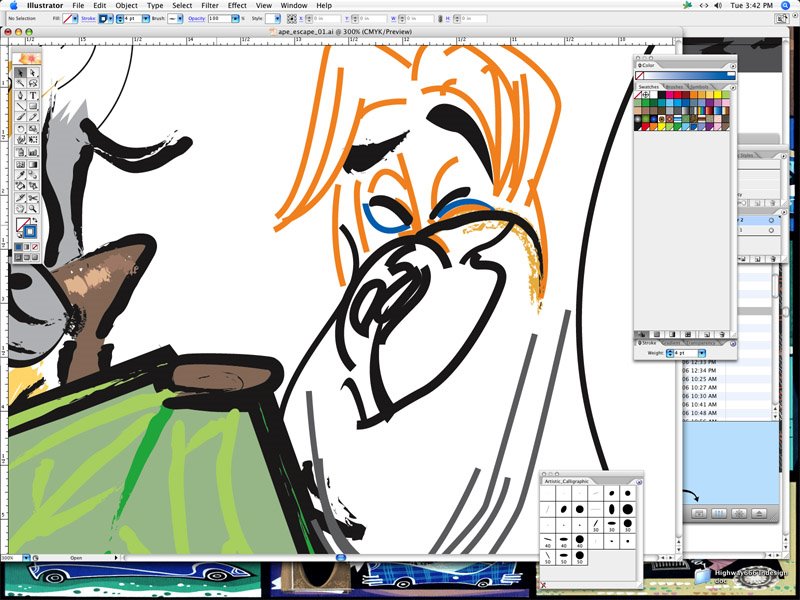The width and height of the screenshot is (800, 600).
Task: Switch to the Symbols tab
Action: [699, 87]
